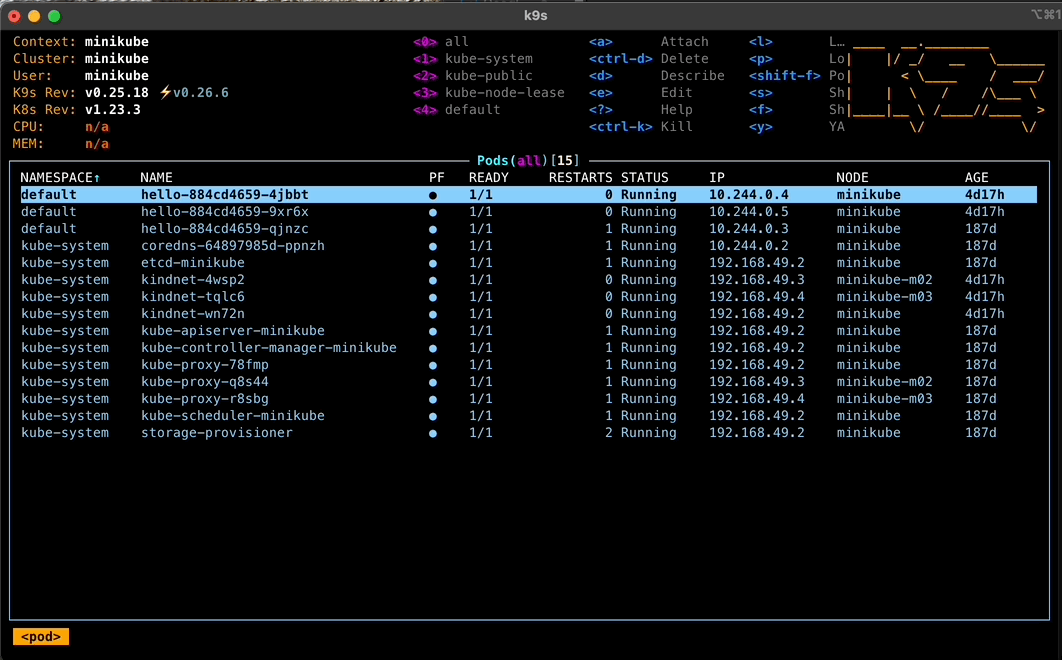Viewport: 1062px width, 660px height.
Task: Click the PF dot for kindnet-tqlc6
Action: pos(433,297)
